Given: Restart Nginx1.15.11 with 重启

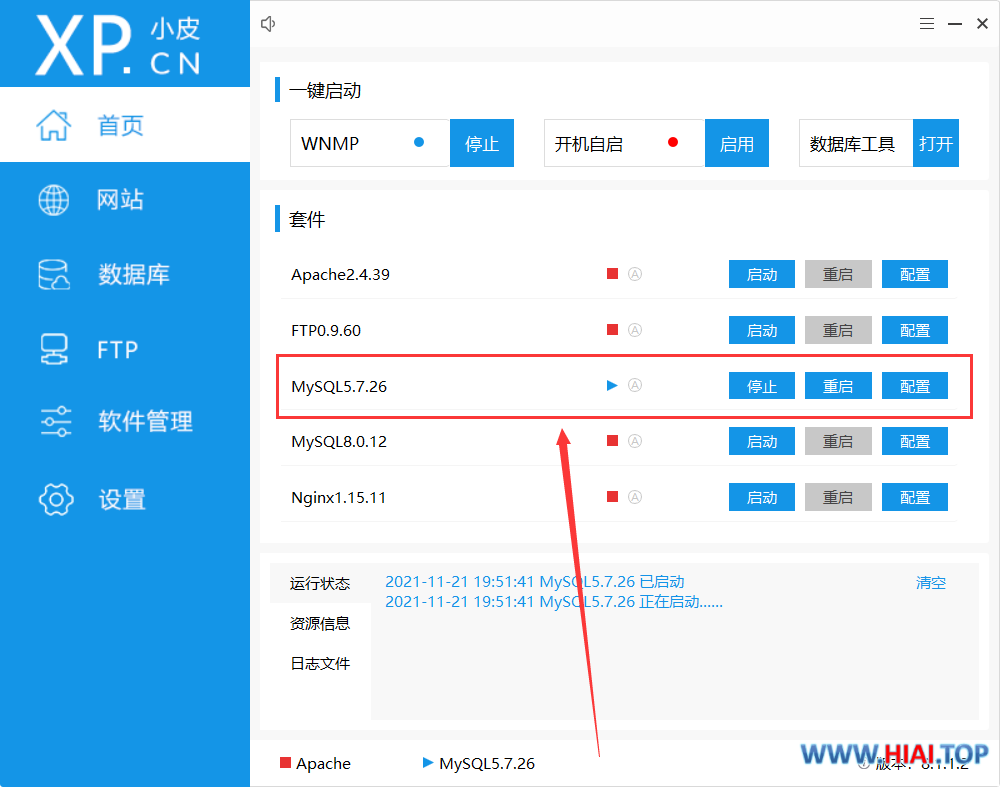Looking at the screenshot, I should pyautogui.click(x=838, y=497).
